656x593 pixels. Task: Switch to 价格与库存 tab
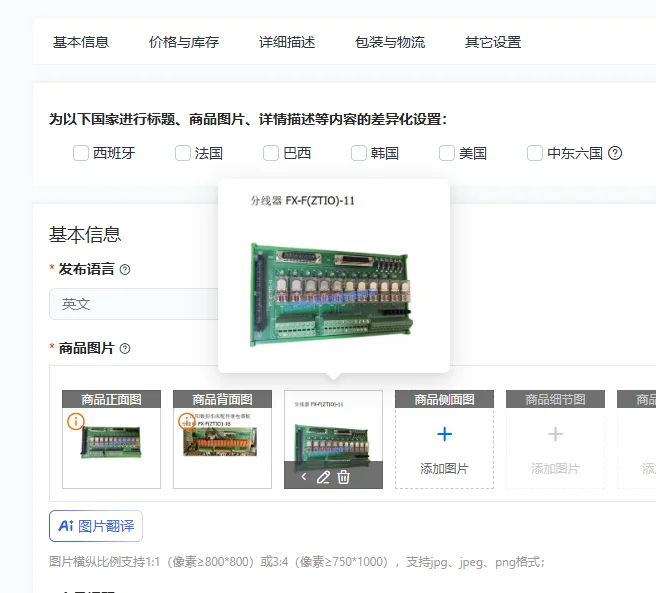184,42
